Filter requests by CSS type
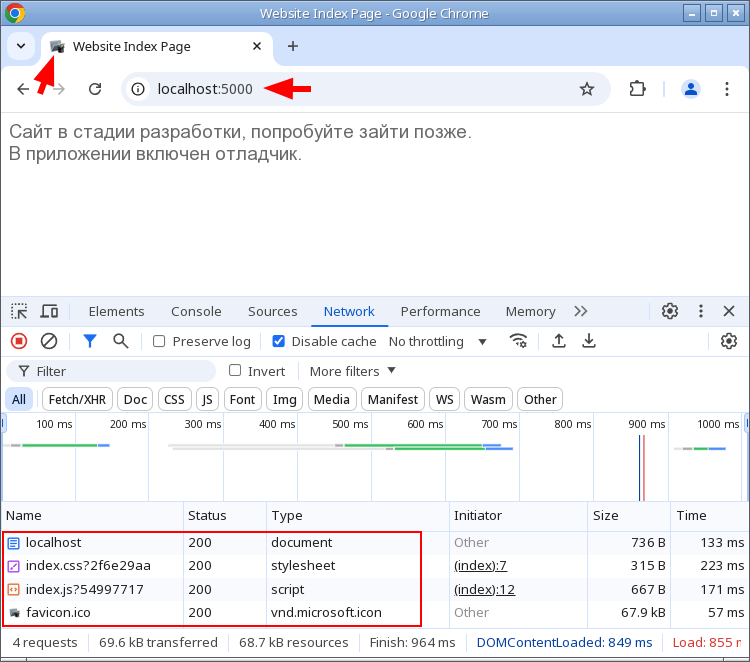This screenshot has width=750, height=662. click(x=174, y=399)
